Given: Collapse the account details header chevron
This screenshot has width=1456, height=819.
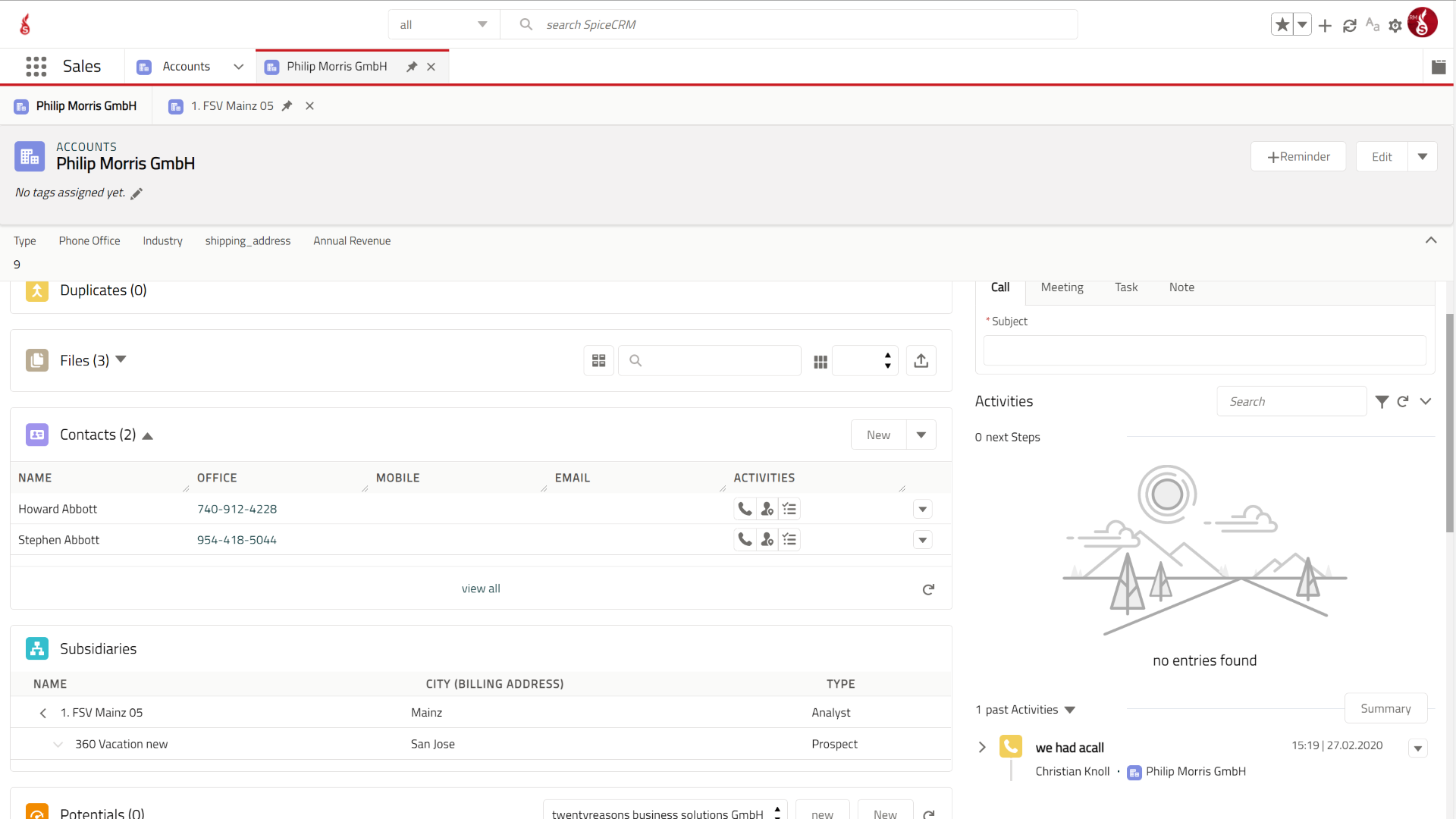Looking at the screenshot, I should click(x=1431, y=240).
